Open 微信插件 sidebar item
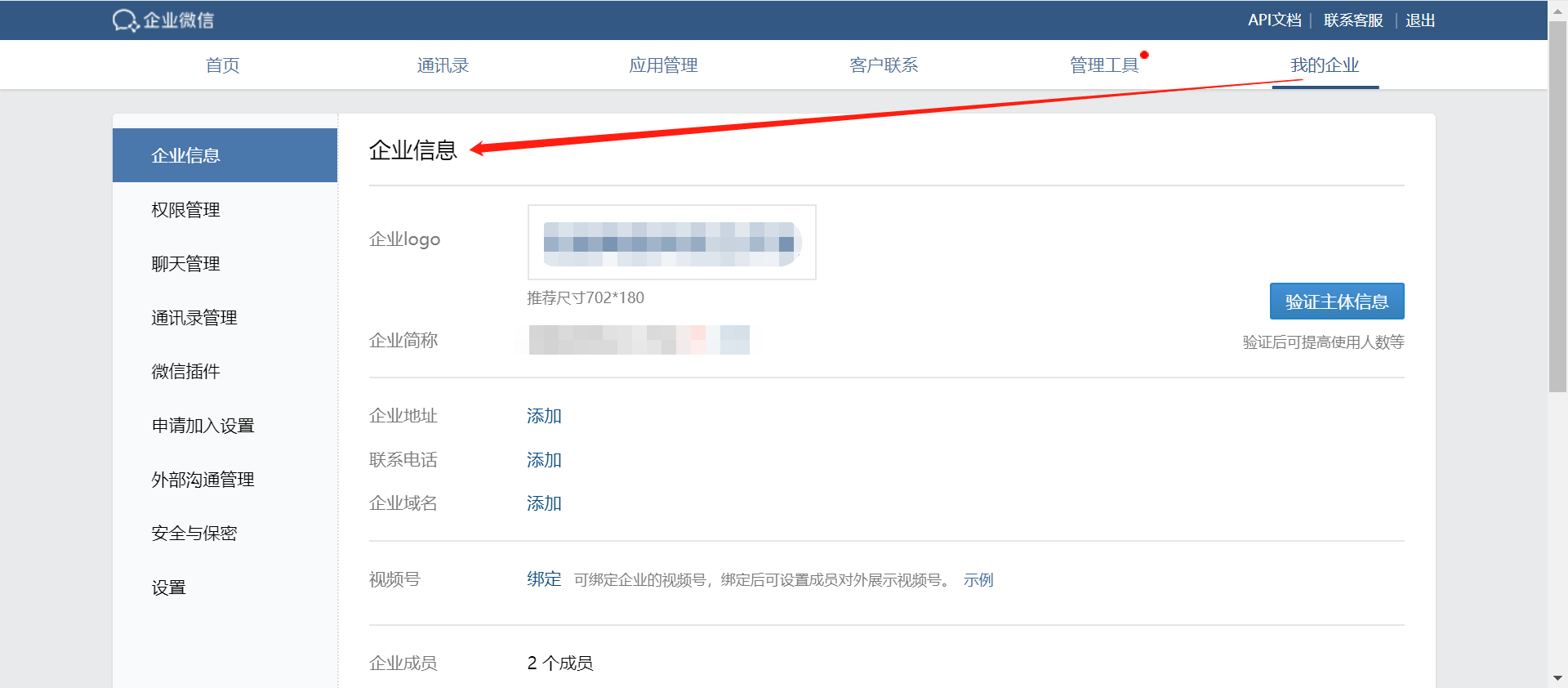The image size is (1568, 688). [186, 372]
